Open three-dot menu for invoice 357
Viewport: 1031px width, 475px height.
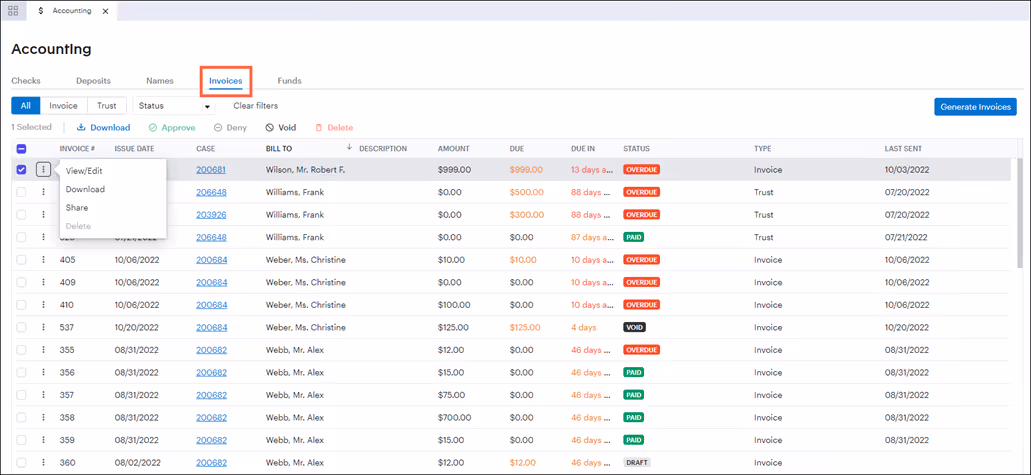[x=43, y=395]
